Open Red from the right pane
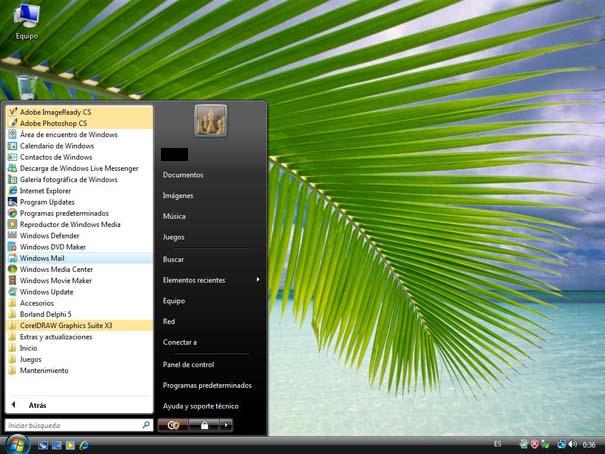The height and width of the screenshot is (454, 605). (169, 321)
